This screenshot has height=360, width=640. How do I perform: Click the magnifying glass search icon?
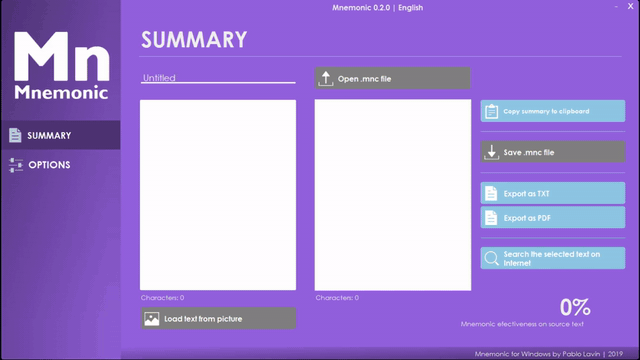491,258
